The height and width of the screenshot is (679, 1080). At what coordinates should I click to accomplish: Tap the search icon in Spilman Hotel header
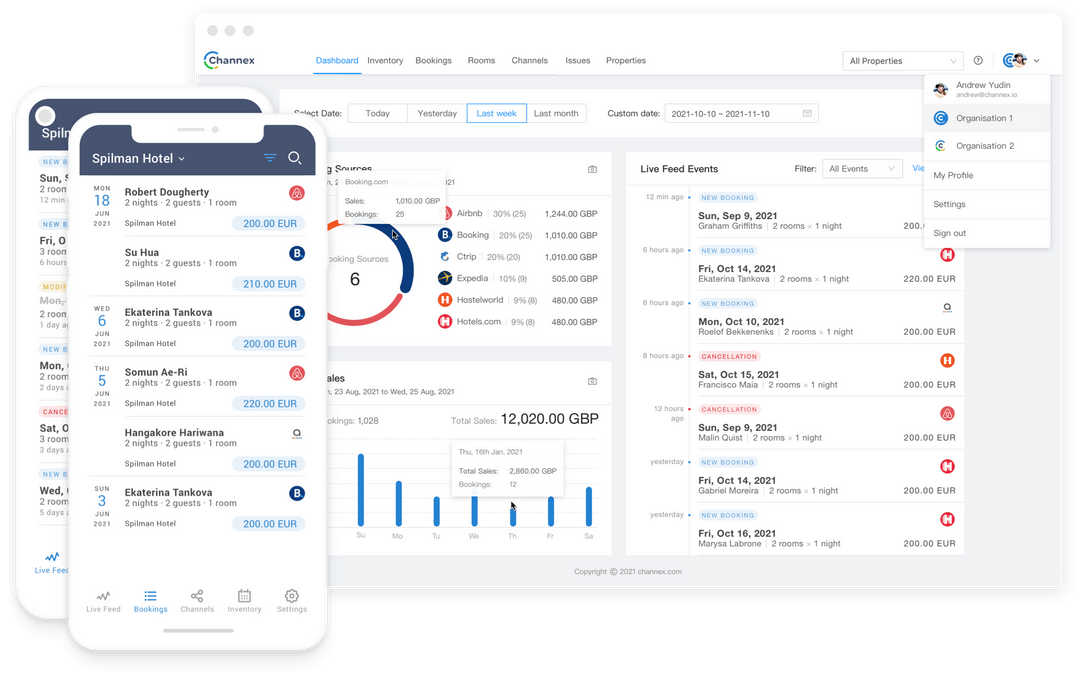point(295,158)
